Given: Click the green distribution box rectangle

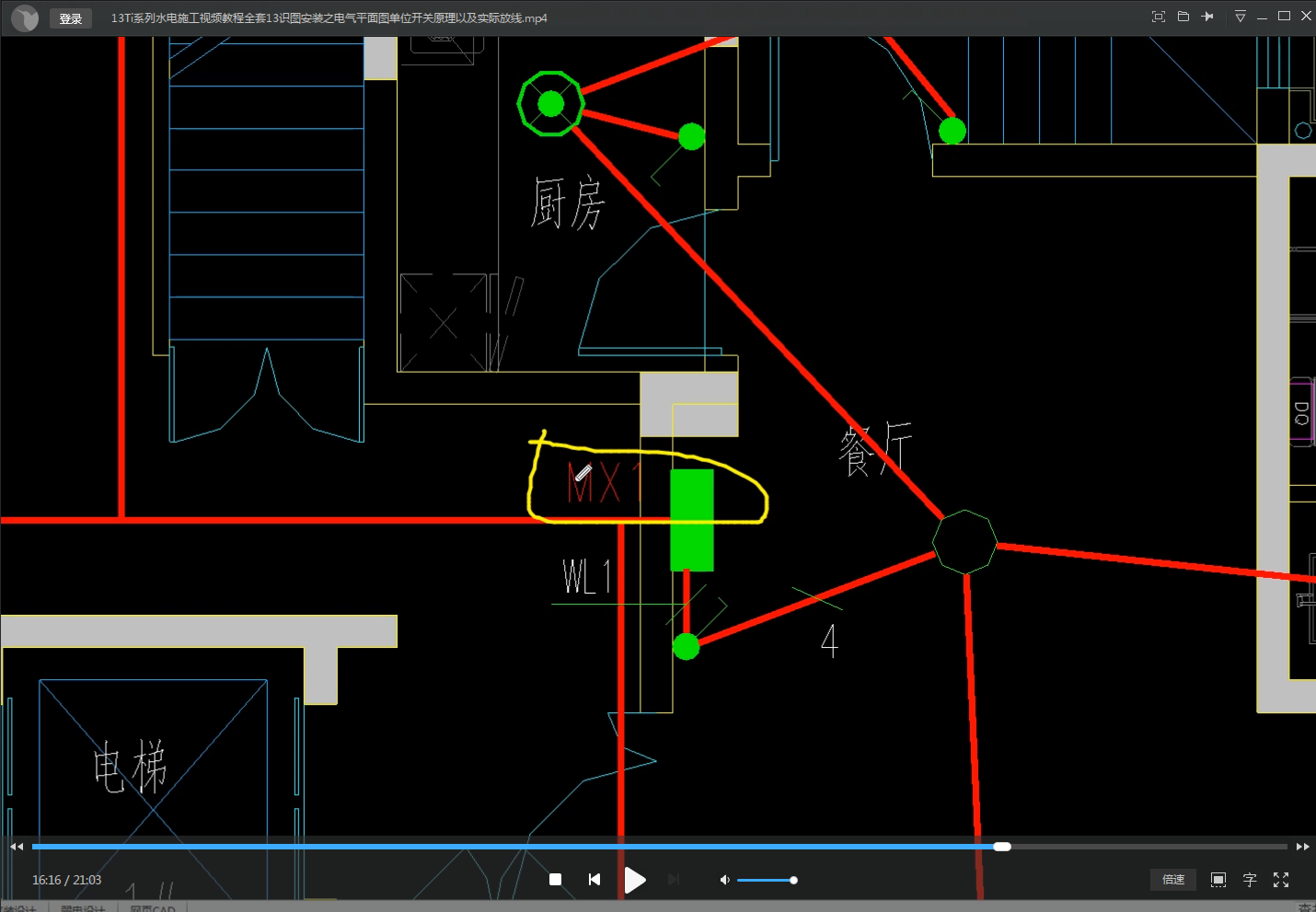Looking at the screenshot, I should point(692,520).
